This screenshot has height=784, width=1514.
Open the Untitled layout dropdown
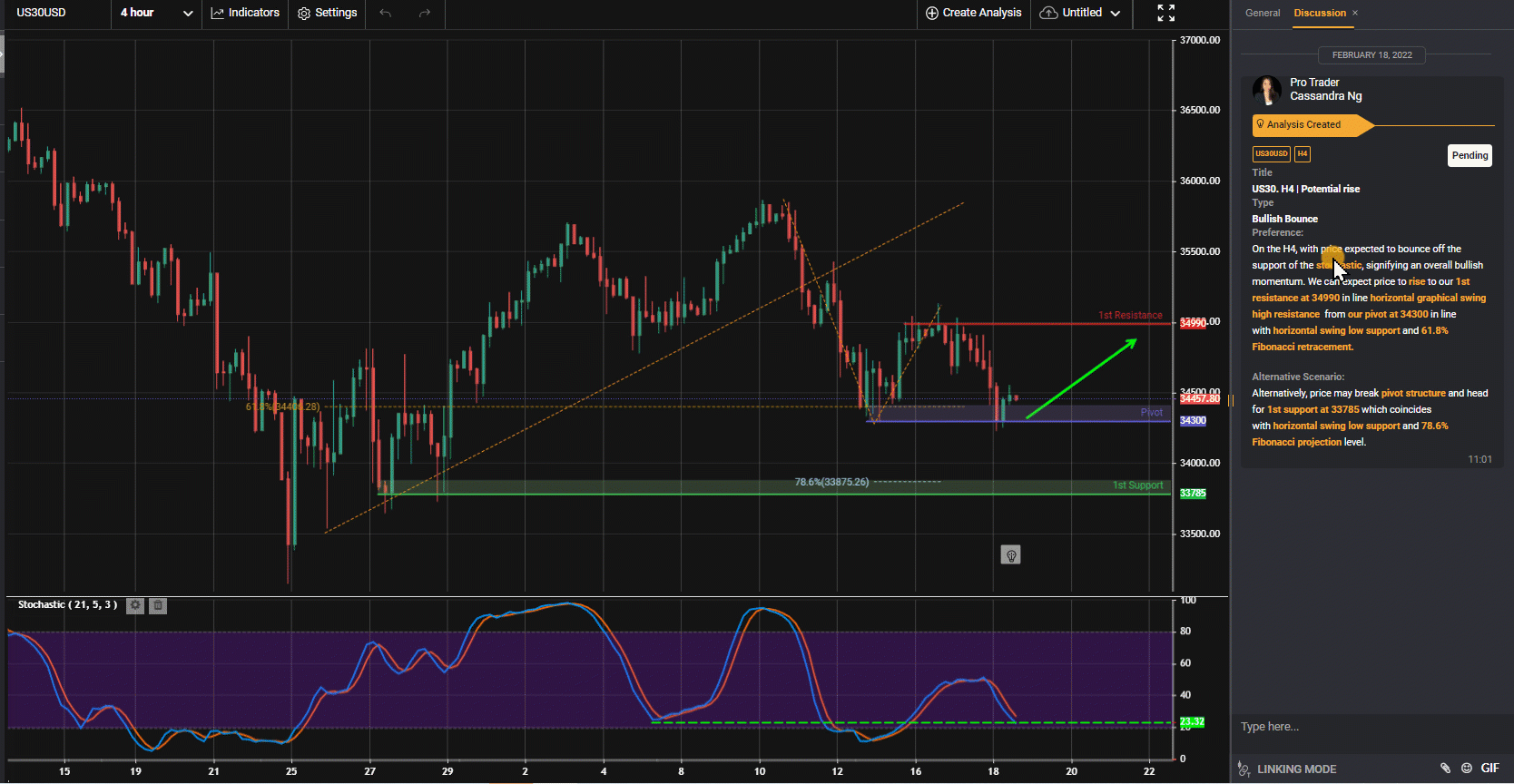[x=1081, y=13]
